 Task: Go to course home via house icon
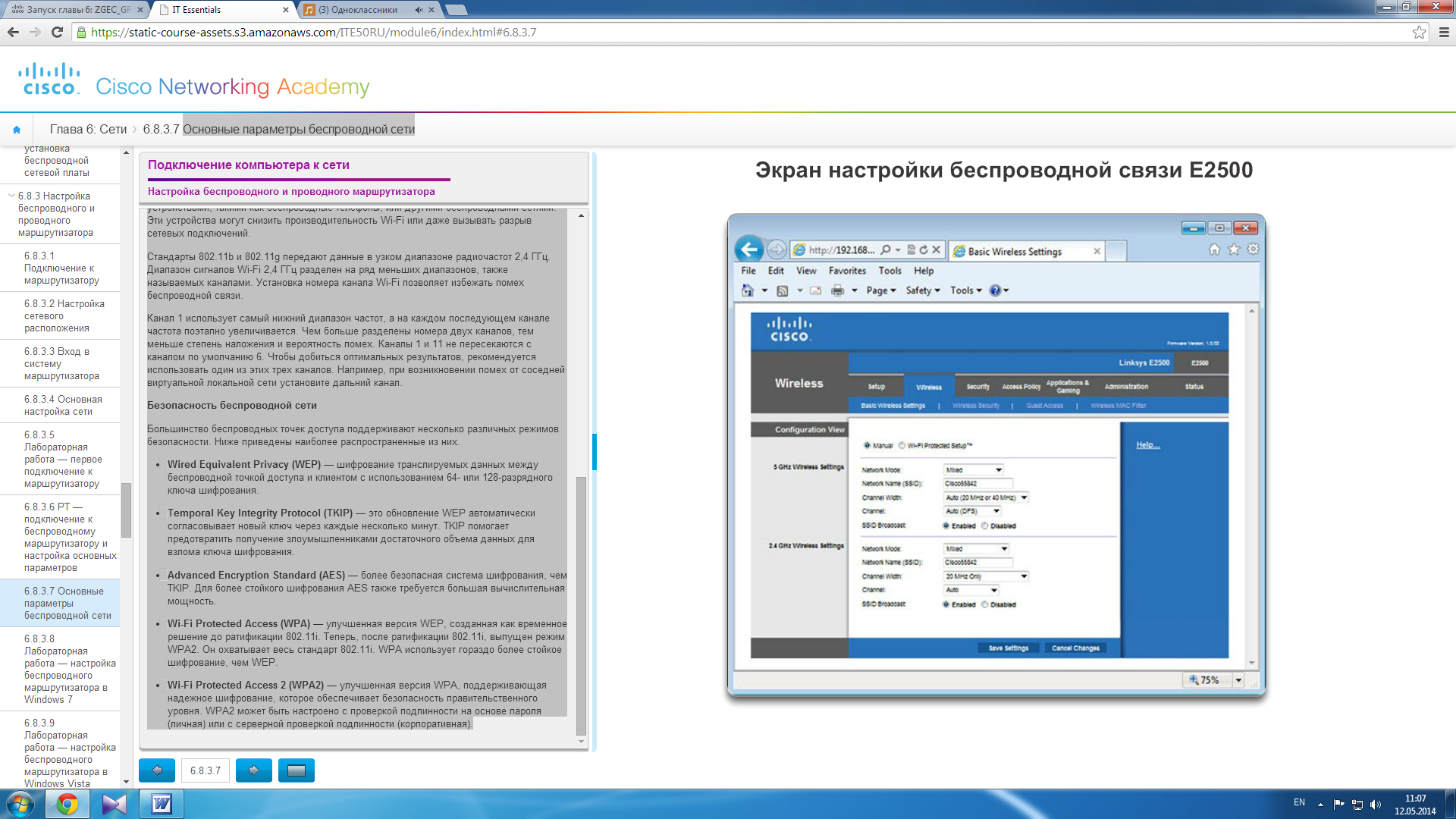[x=17, y=130]
